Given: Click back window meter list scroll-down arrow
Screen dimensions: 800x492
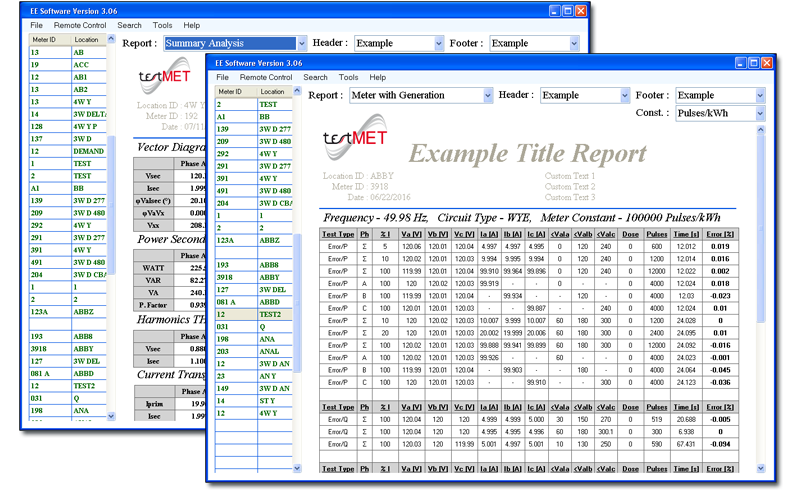Looking at the screenshot, I should pos(111,416).
